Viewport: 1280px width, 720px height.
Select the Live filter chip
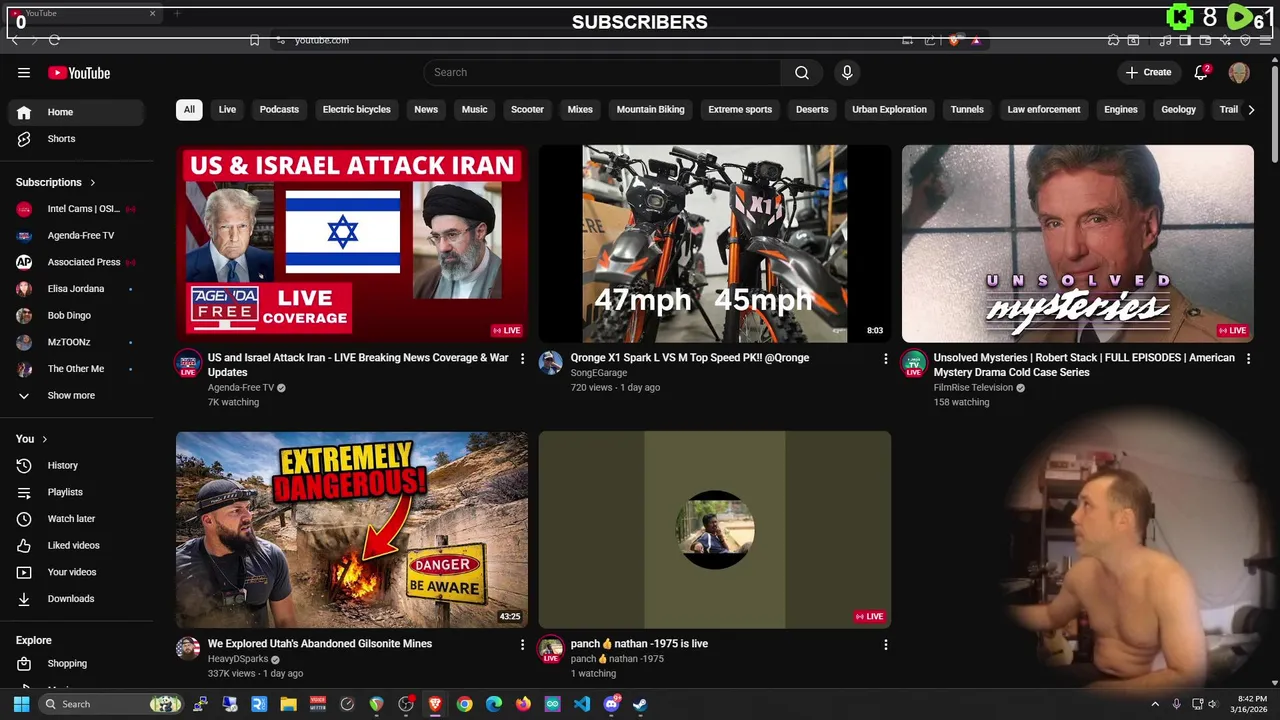pyautogui.click(x=227, y=110)
